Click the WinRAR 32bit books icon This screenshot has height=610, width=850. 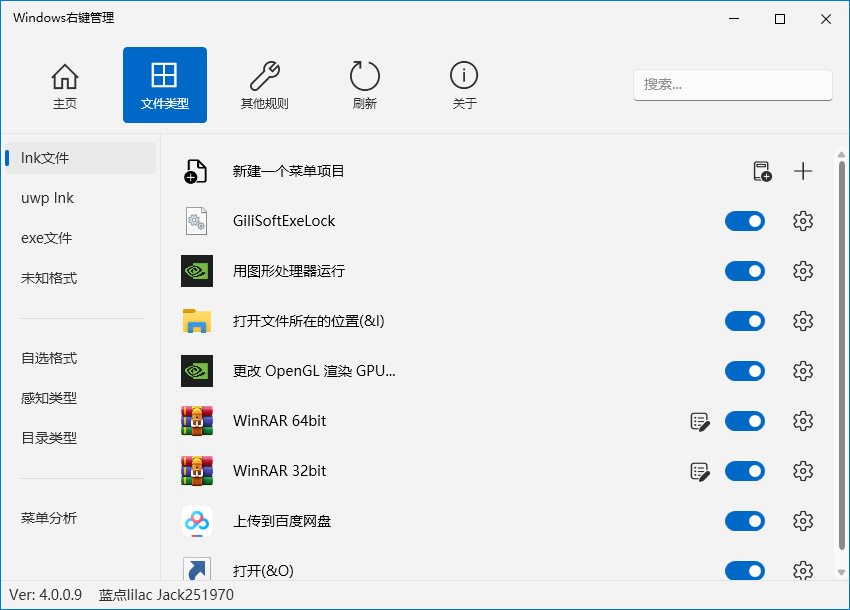pyautogui.click(x=197, y=471)
